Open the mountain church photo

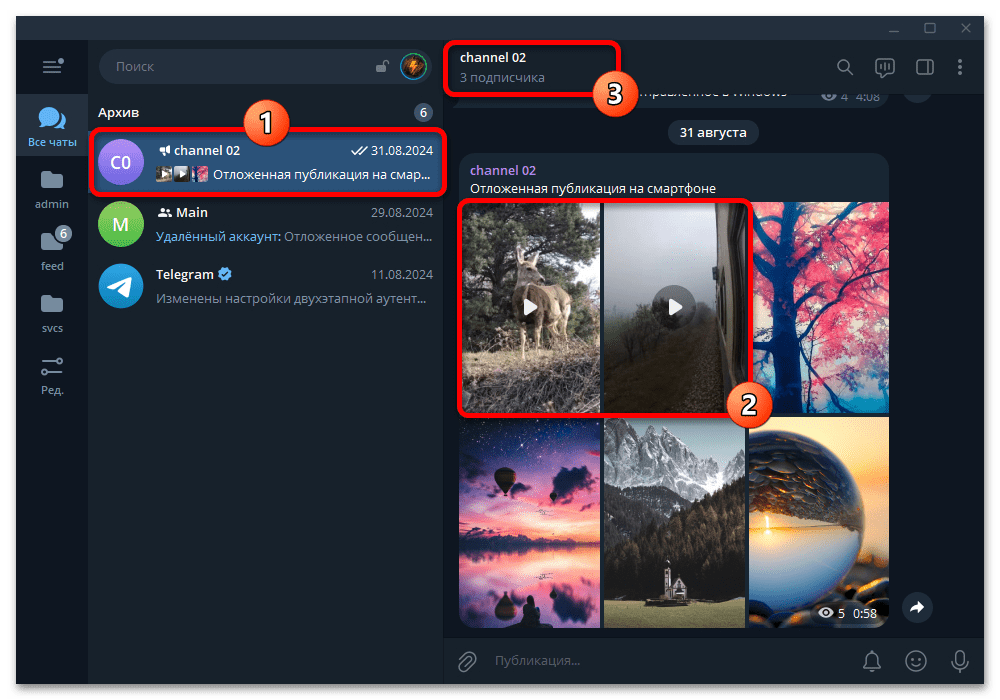(674, 523)
